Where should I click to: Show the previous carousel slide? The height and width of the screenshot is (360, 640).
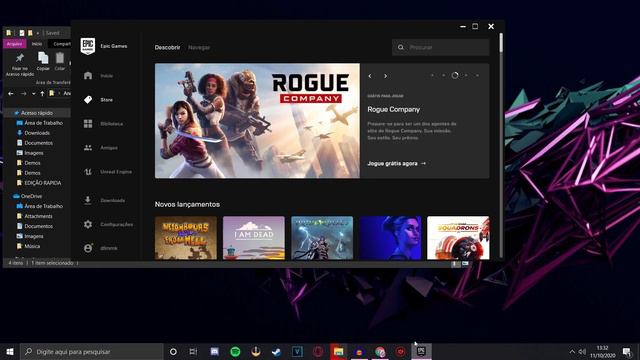[370, 76]
